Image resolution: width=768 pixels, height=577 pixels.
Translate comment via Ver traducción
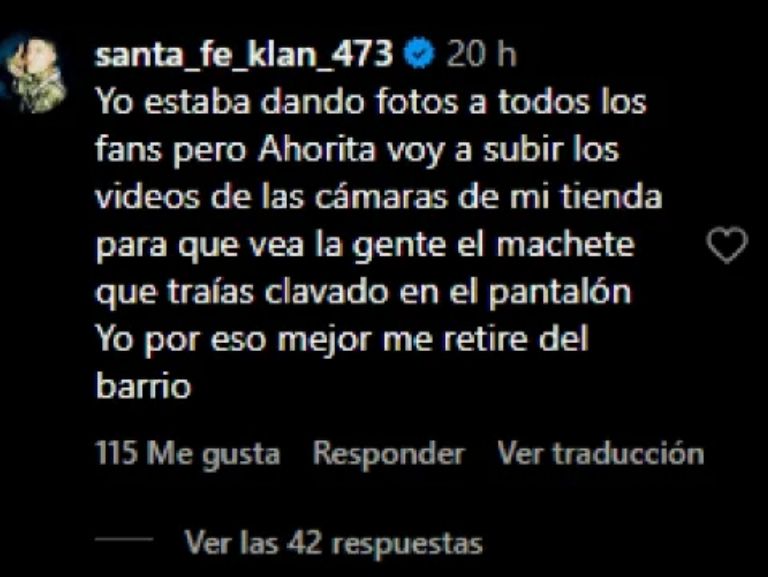pos(600,453)
